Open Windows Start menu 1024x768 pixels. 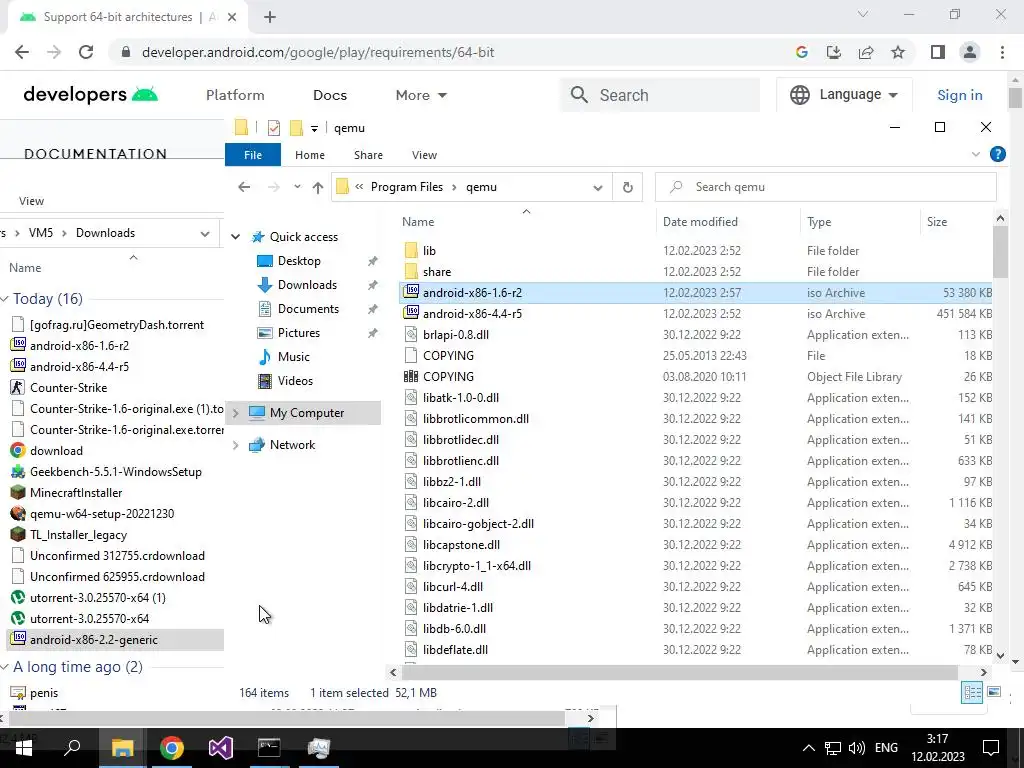coord(24,748)
